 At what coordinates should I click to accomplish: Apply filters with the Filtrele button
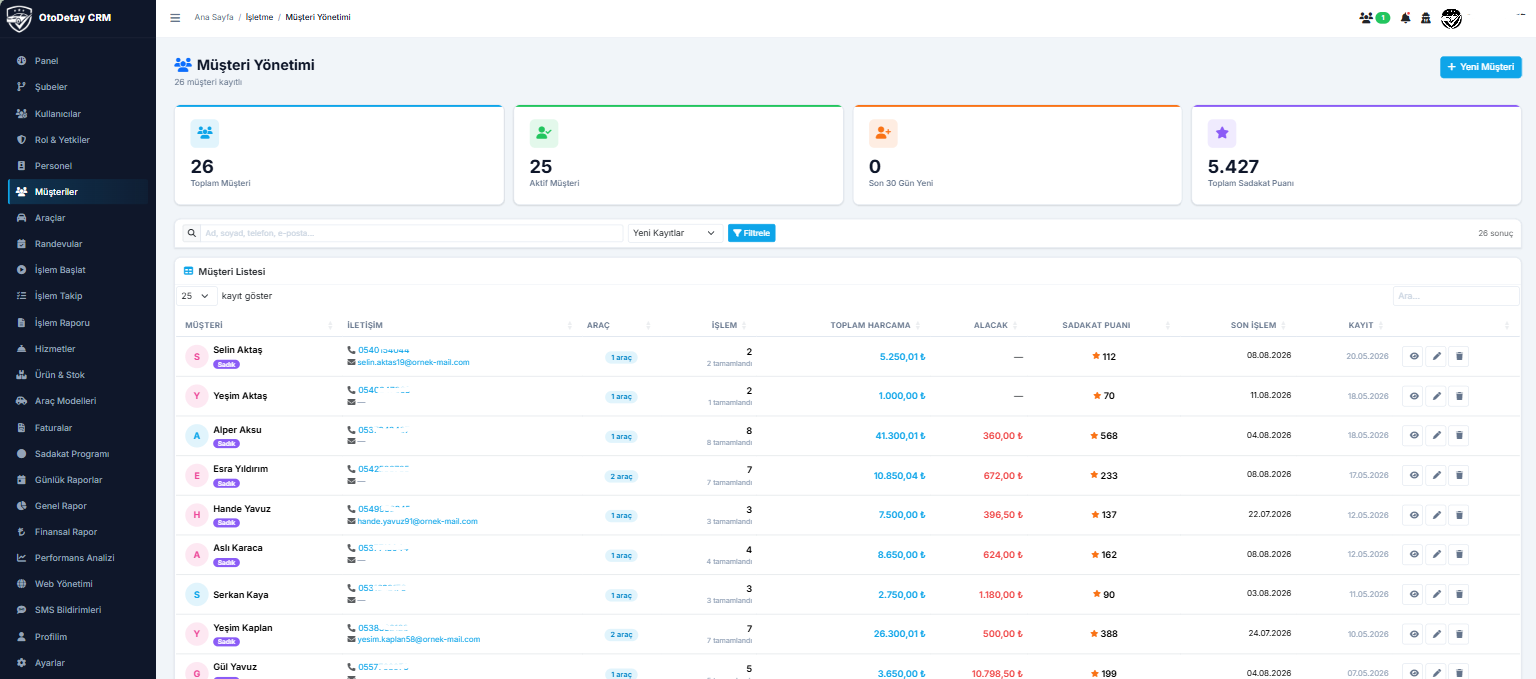[x=752, y=233]
